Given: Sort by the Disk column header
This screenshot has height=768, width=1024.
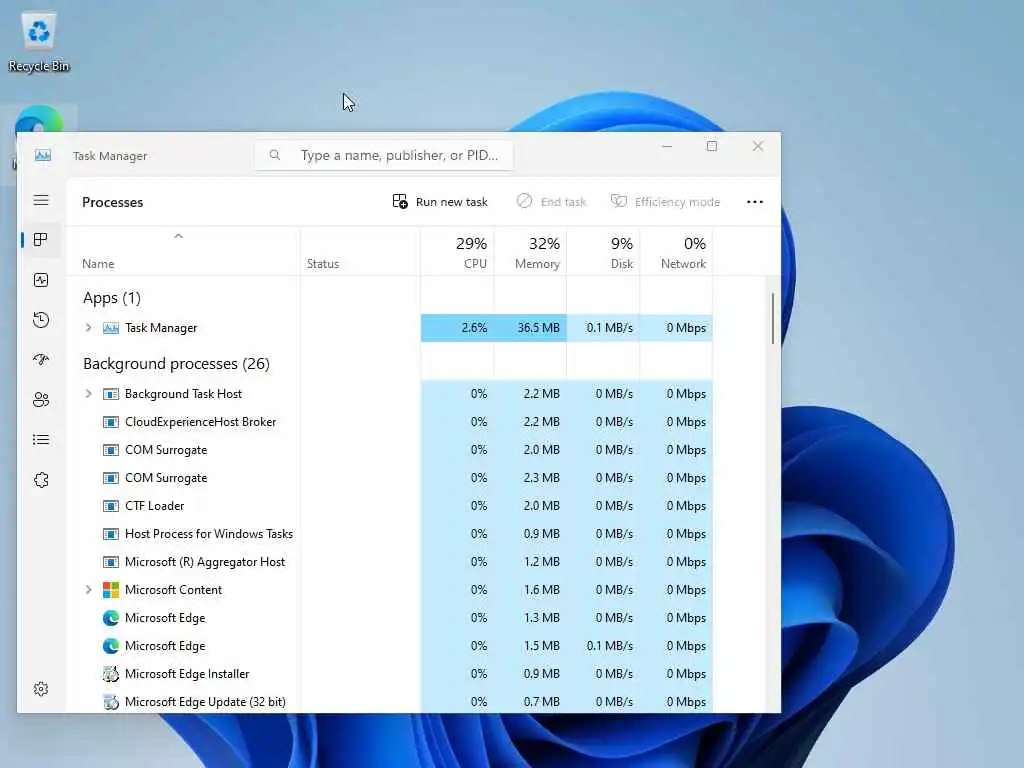Looking at the screenshot, I should (x=603, y=252).
